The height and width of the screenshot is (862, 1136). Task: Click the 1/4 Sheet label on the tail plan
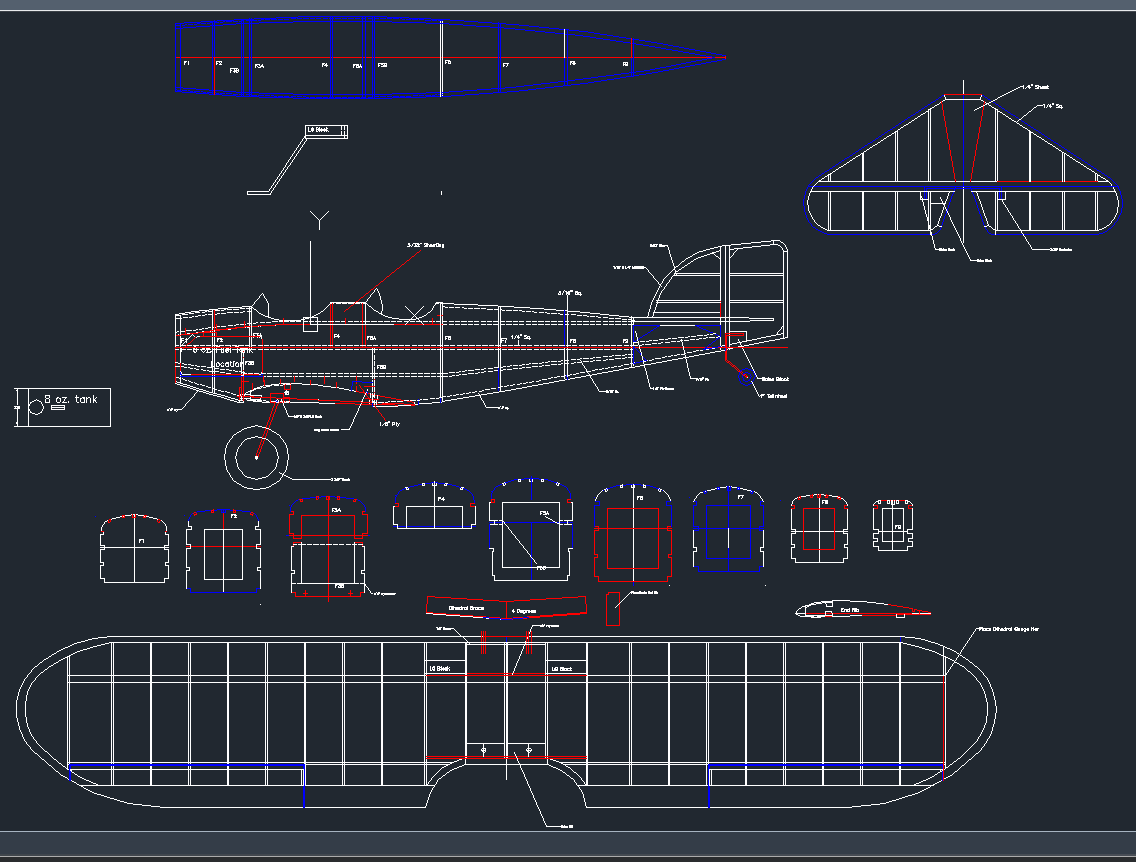(1035, 86)
